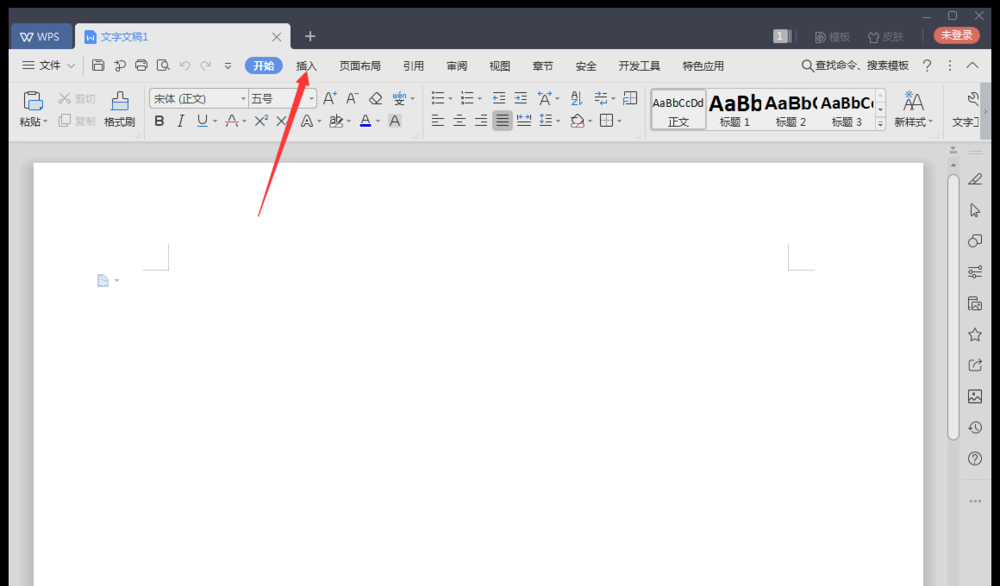Toggle character shading A button
The image size is (1000, 586).
coord(395,121)
